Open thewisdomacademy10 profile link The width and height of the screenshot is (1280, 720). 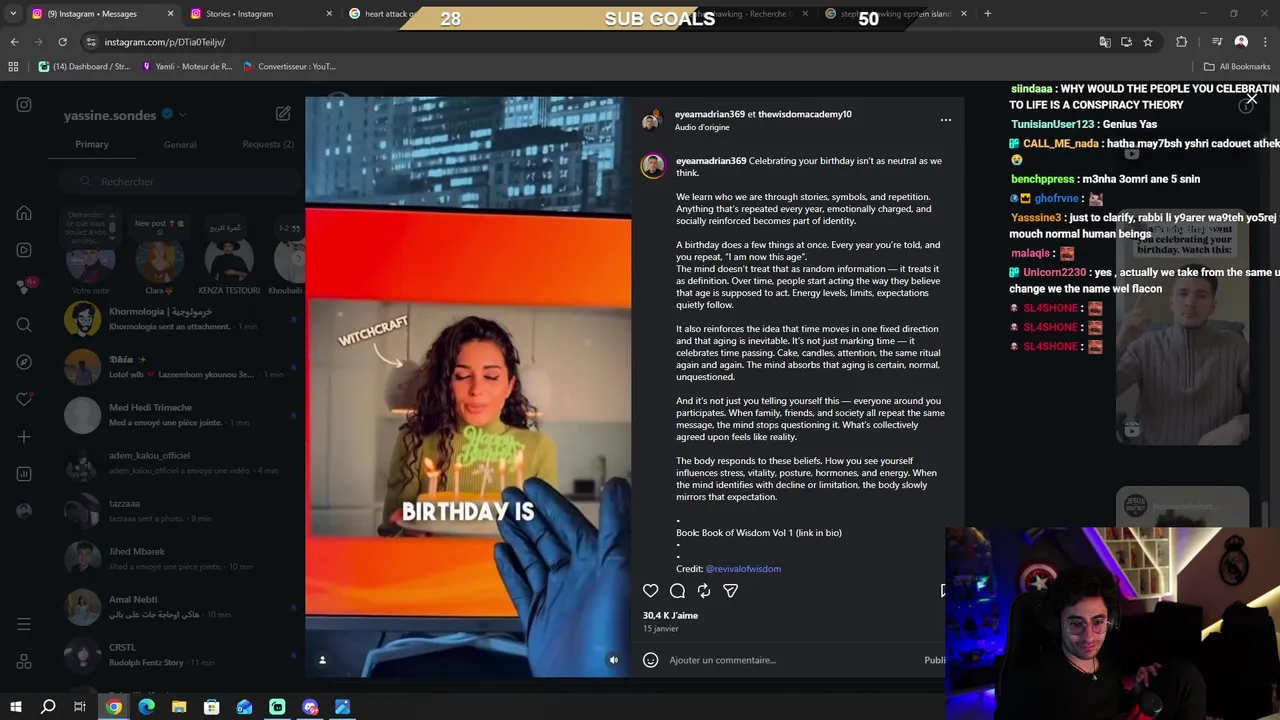(x=805, y=114)
